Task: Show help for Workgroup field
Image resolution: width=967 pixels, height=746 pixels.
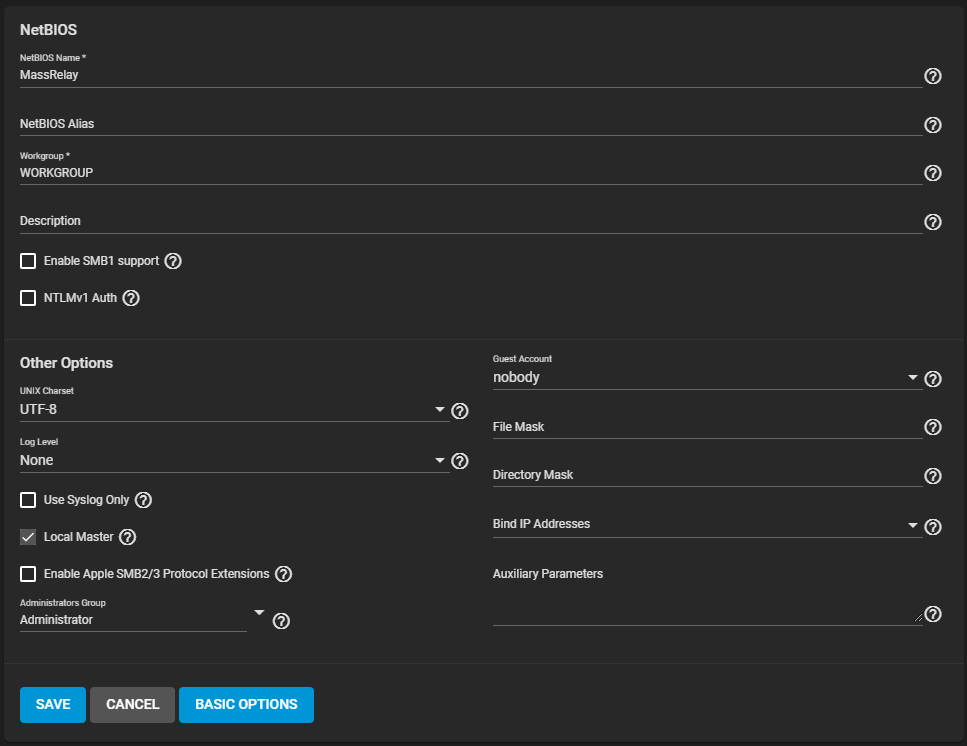Action: [x=932, y=173]
